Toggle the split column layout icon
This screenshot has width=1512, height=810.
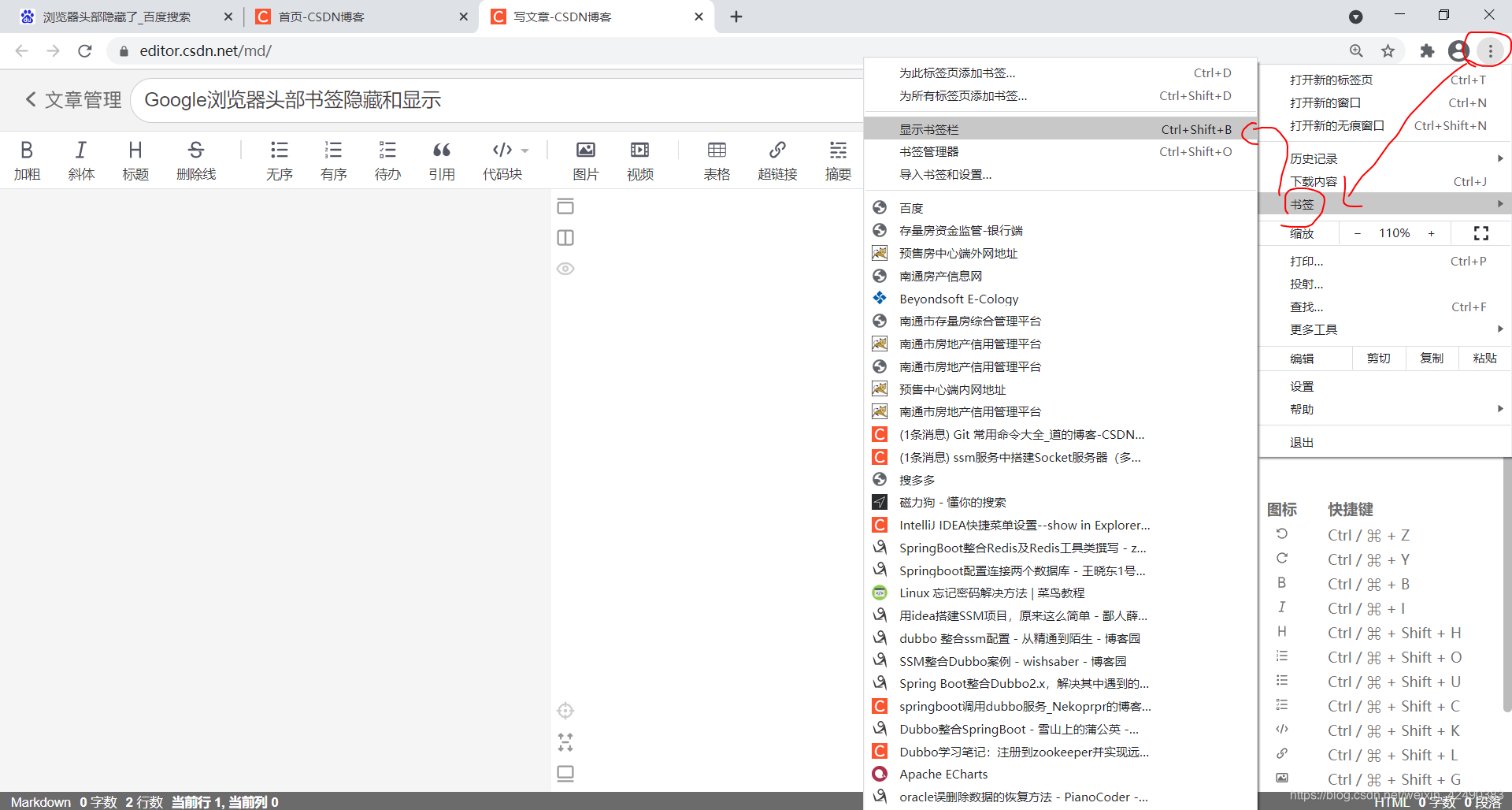coord(565,238)
